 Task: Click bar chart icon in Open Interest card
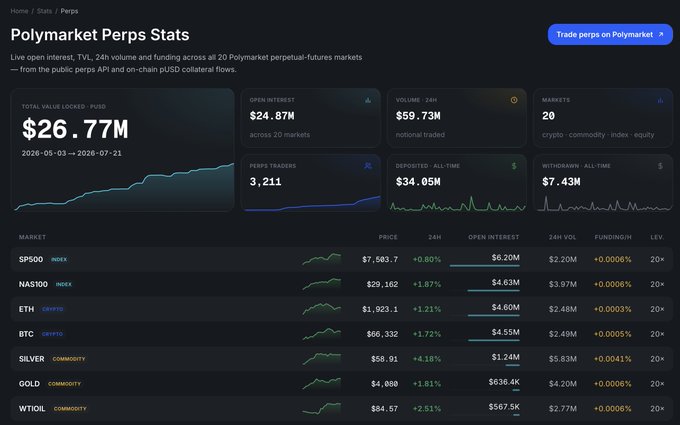[368, 100]
